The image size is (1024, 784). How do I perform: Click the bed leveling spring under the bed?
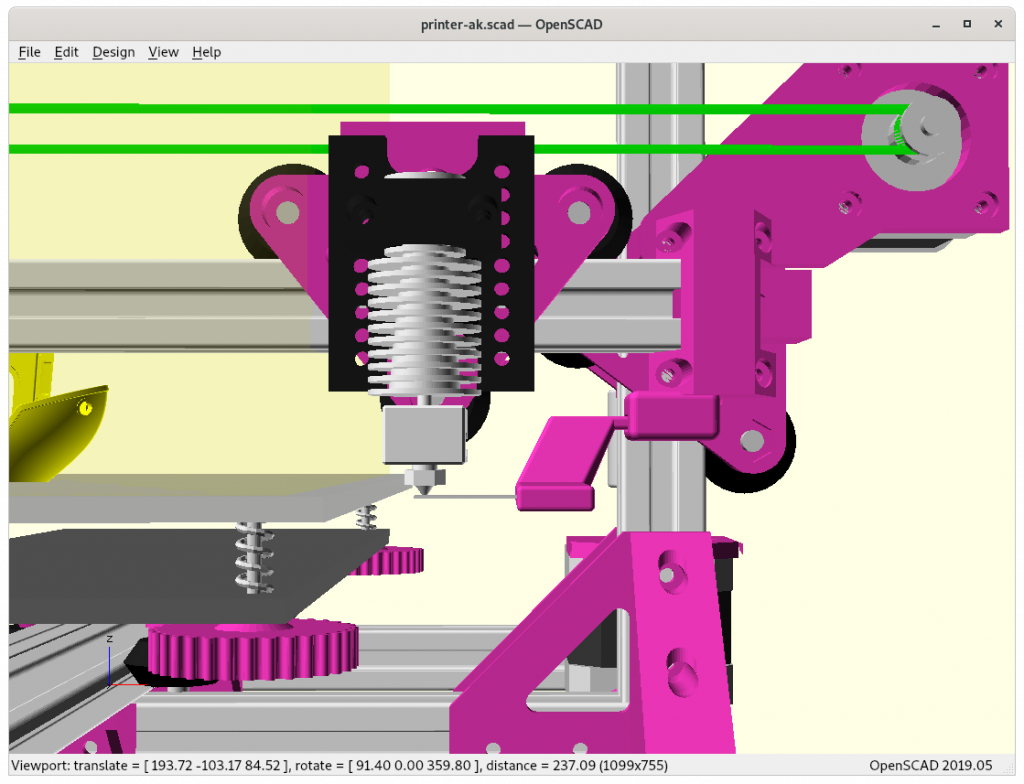click(x=254, y=557)
